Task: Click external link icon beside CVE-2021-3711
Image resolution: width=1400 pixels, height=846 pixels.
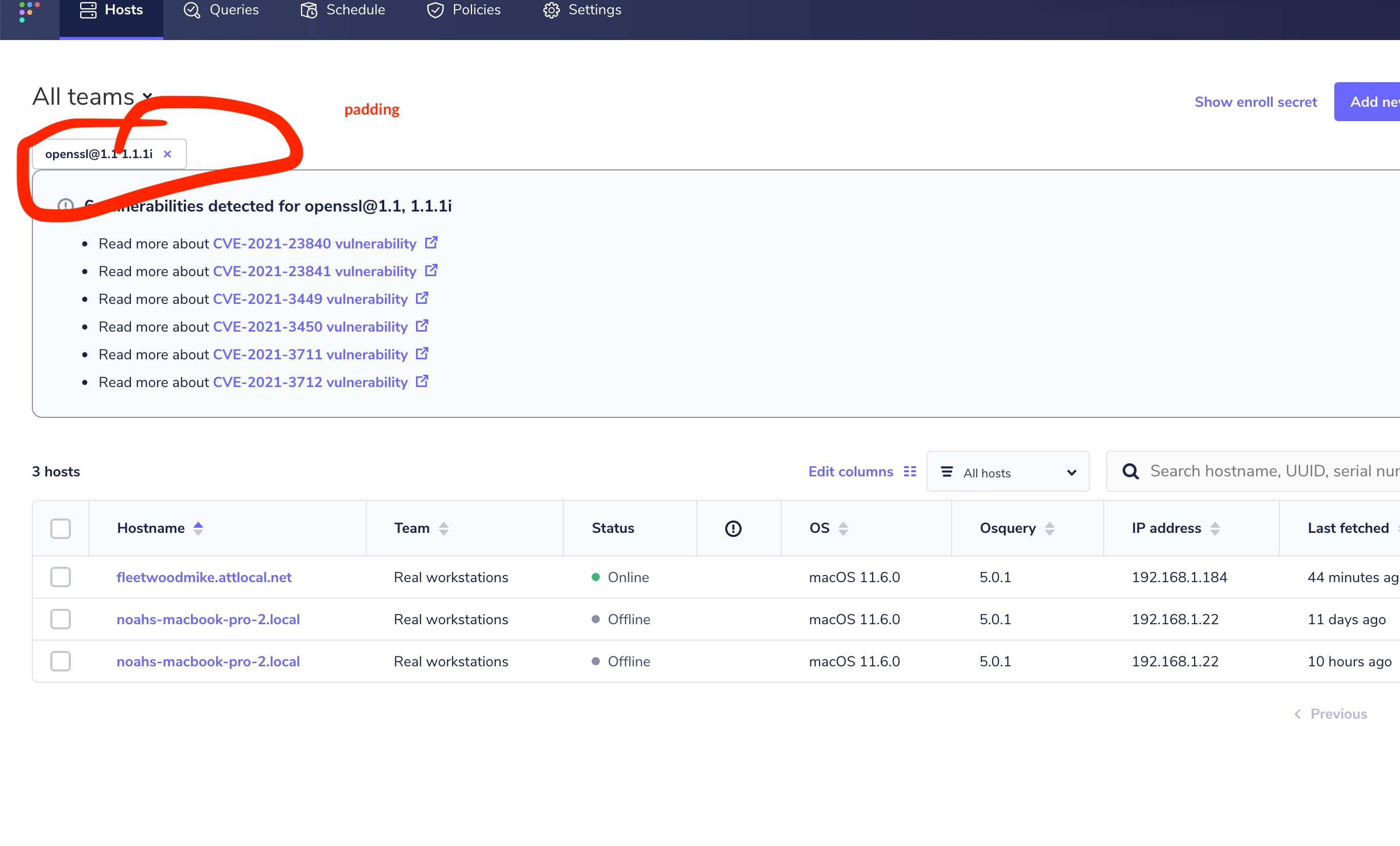Action: click(422, 354)
